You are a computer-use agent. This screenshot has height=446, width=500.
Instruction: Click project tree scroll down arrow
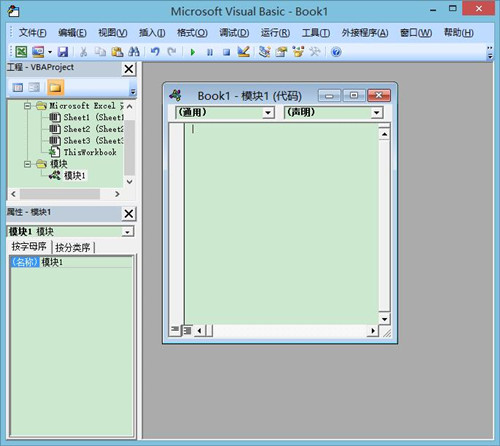[130, 182]
